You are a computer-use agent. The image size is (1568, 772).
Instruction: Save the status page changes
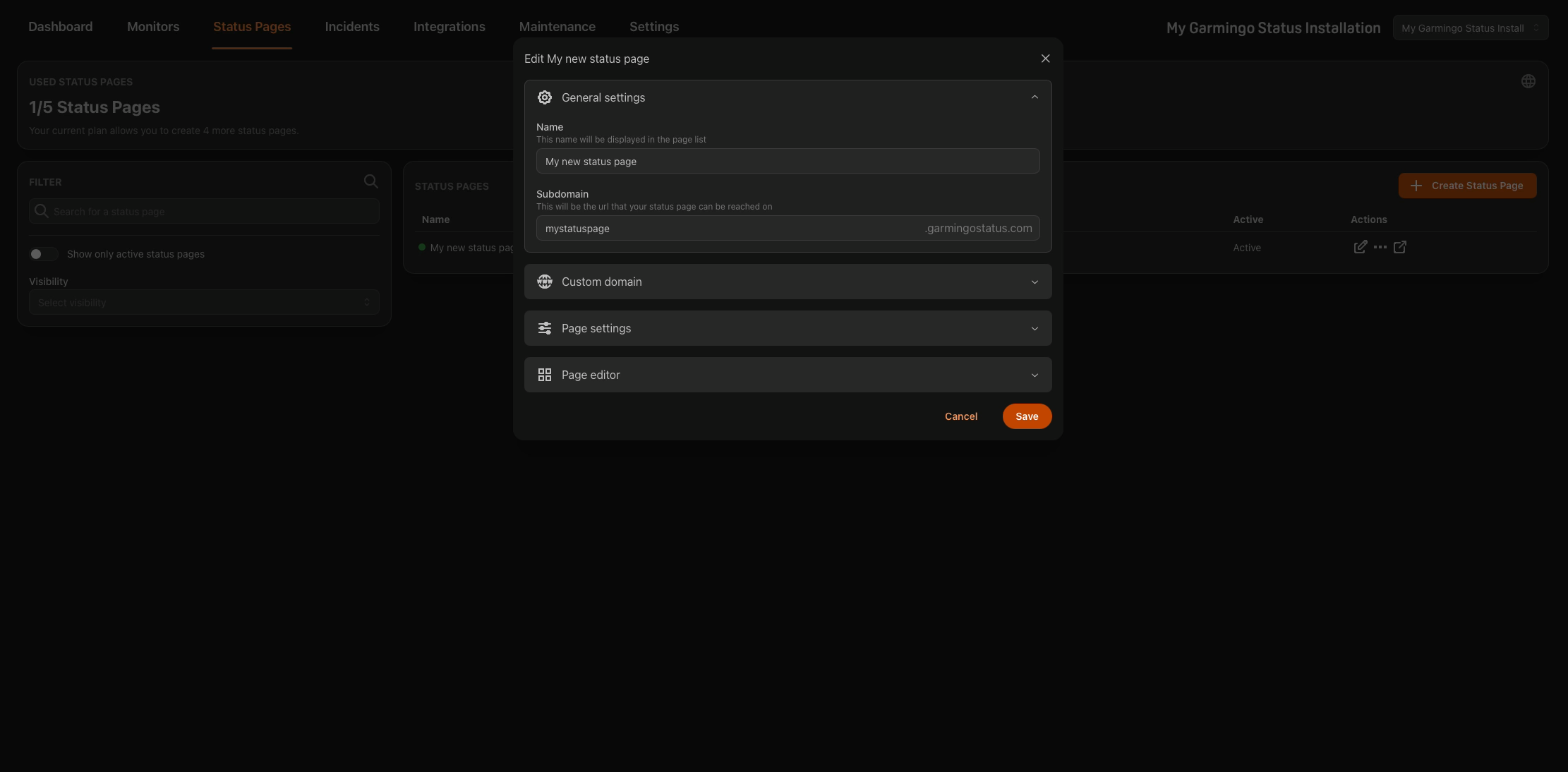tap(1027, 416)
